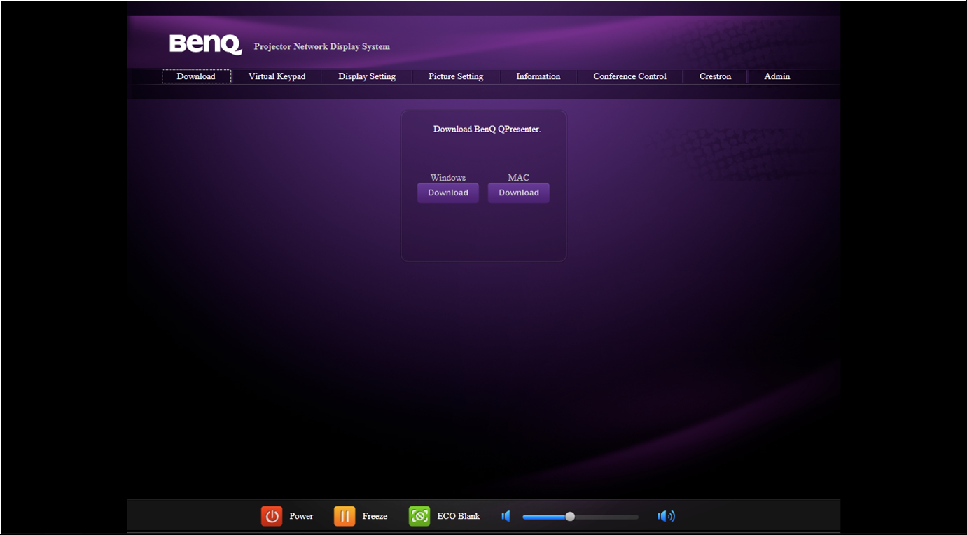
Task: Click the 'Download BenQ QPresenter.' heading
Action: coord(487,129)
